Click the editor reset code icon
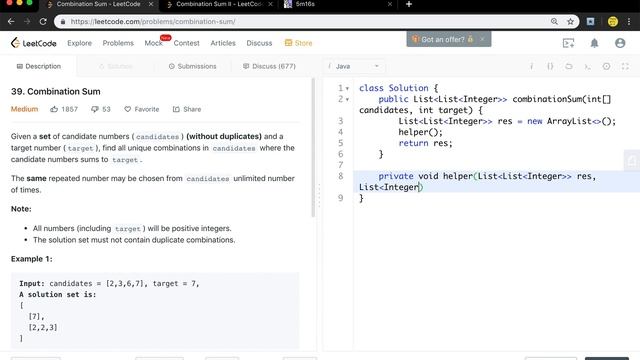This screenshot has height=360, width=640. click(x=569, y=66)
